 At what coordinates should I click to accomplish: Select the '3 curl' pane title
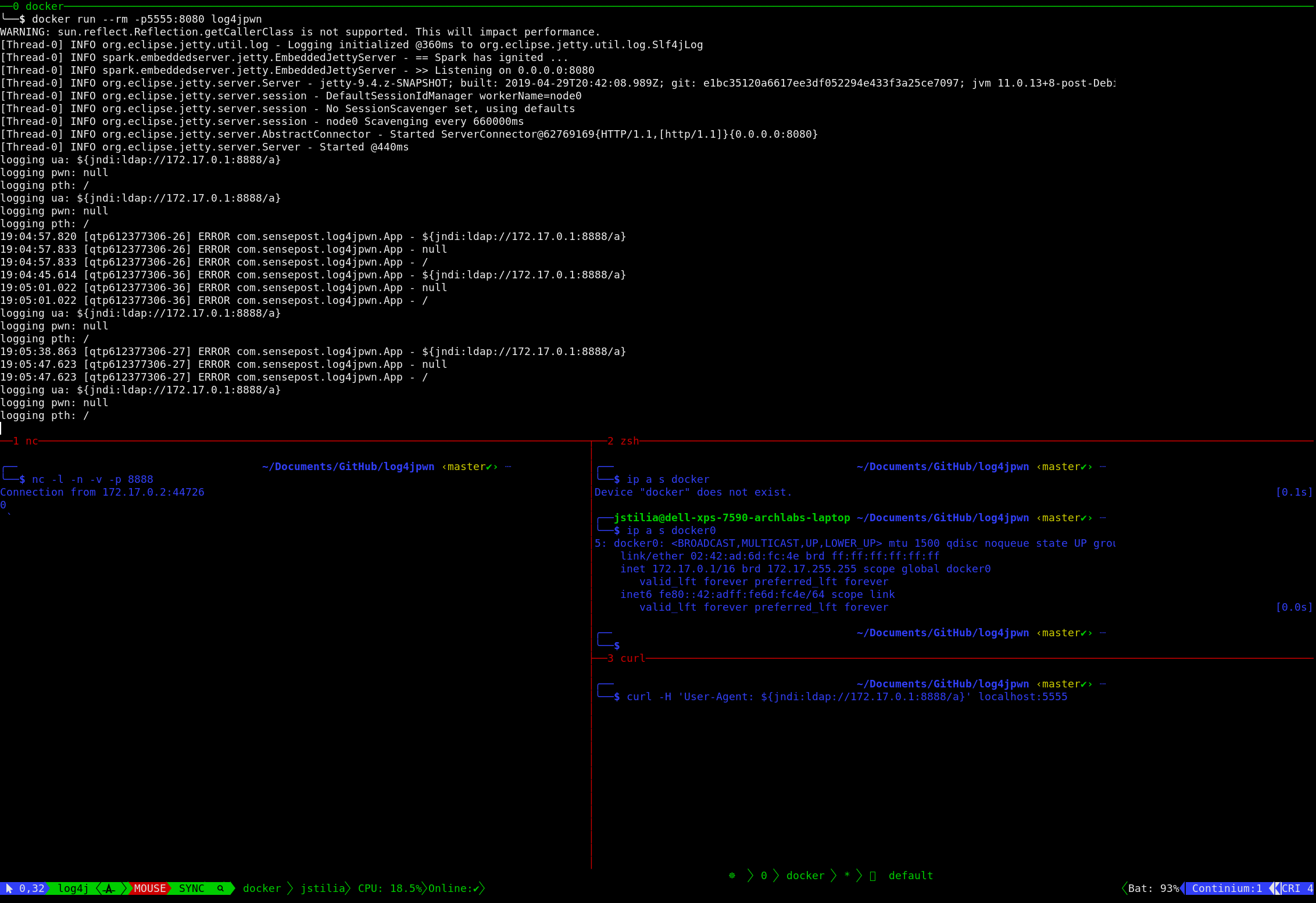[x=626, y=658]
